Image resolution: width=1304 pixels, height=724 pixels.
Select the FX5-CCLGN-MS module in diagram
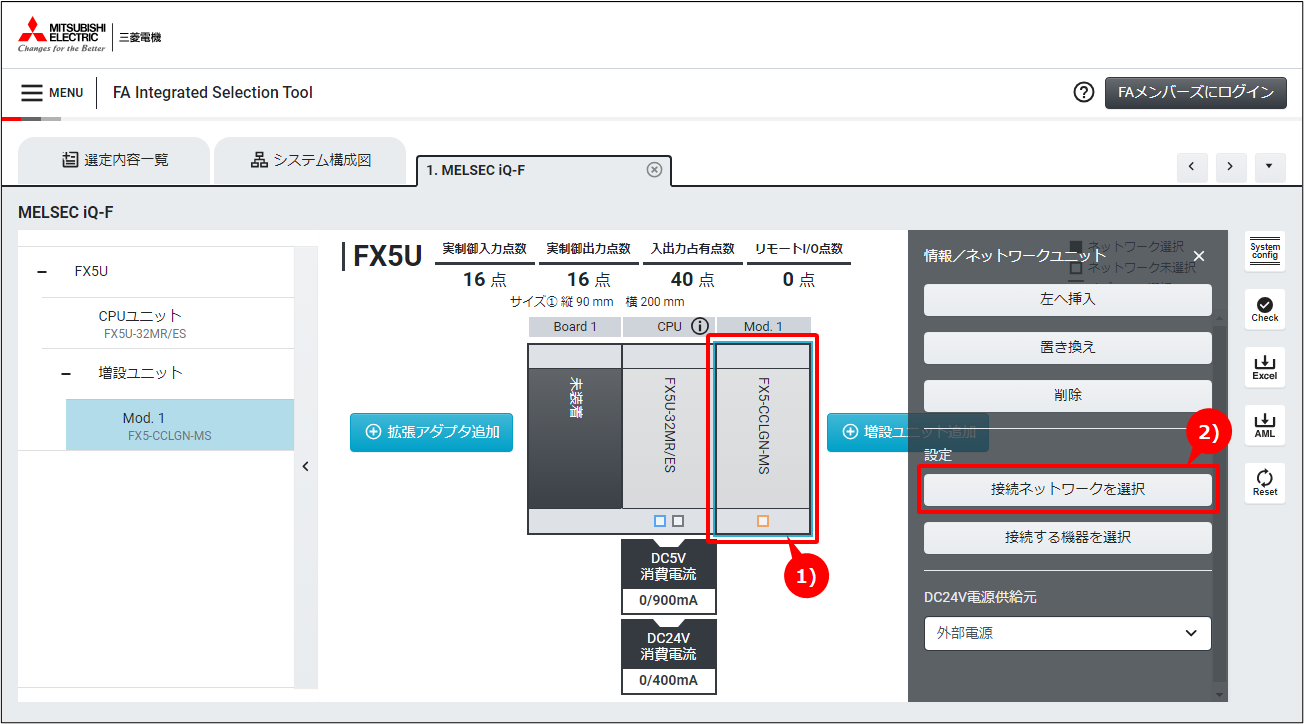[x=763, y=438]
